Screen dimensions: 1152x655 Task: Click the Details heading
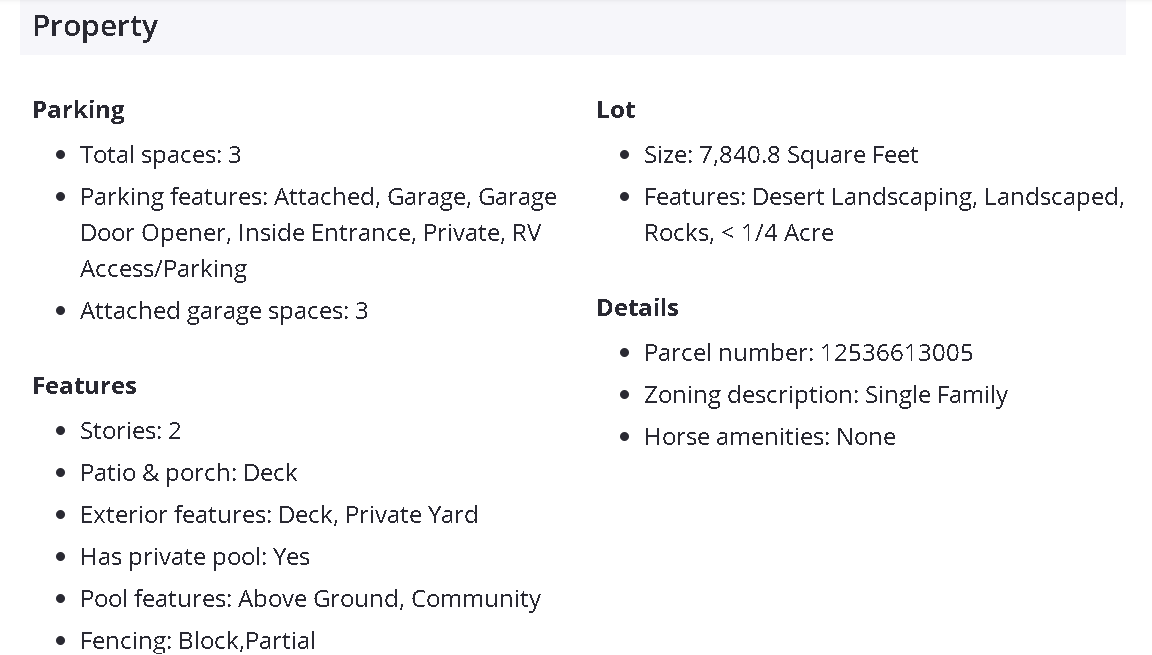[x=637, y=308]
